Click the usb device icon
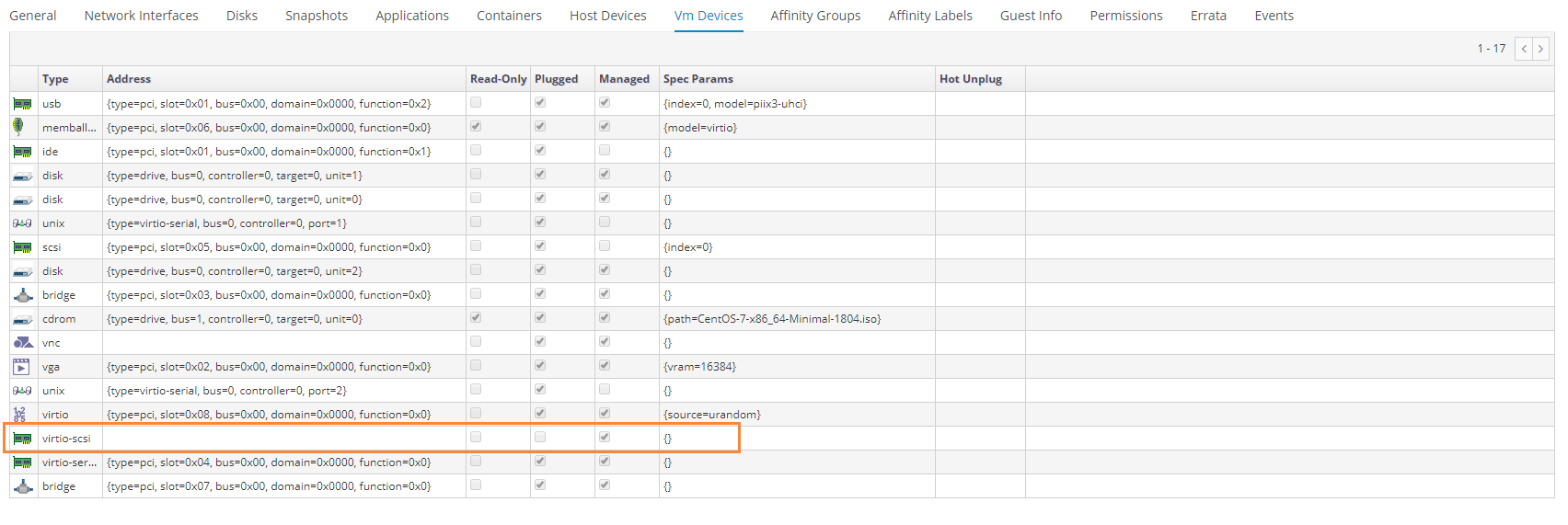The width and height of the screenshot is (1568, 525). coord(23,104)
